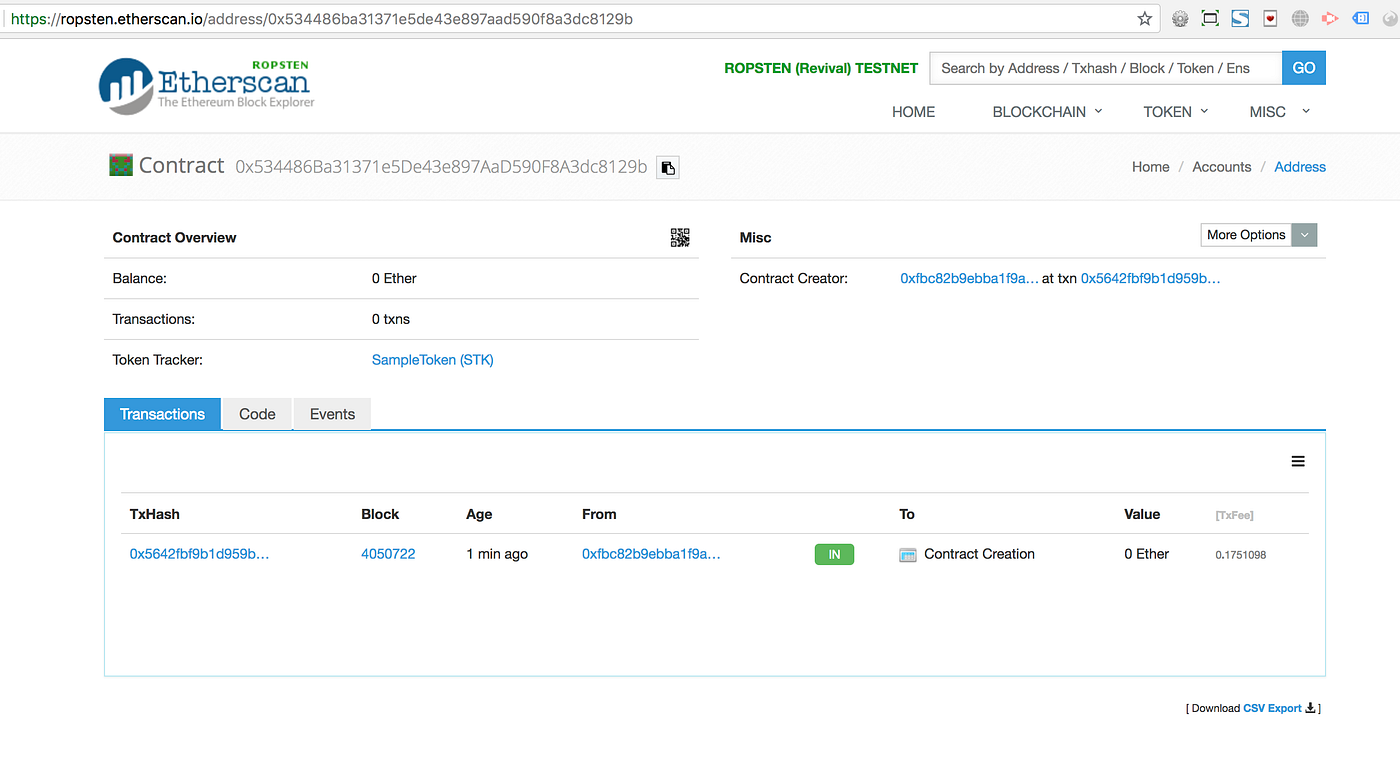Click the 0 Ether value in the transaction row
The width and height of the screenshot is (1400, 769).
tap(1146, 554)
